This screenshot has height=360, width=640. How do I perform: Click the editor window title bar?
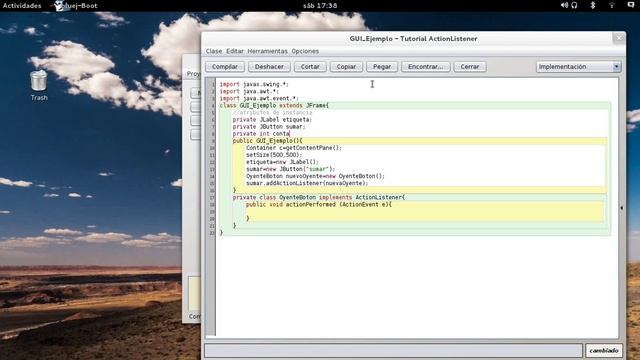click(x=413, y=39)
